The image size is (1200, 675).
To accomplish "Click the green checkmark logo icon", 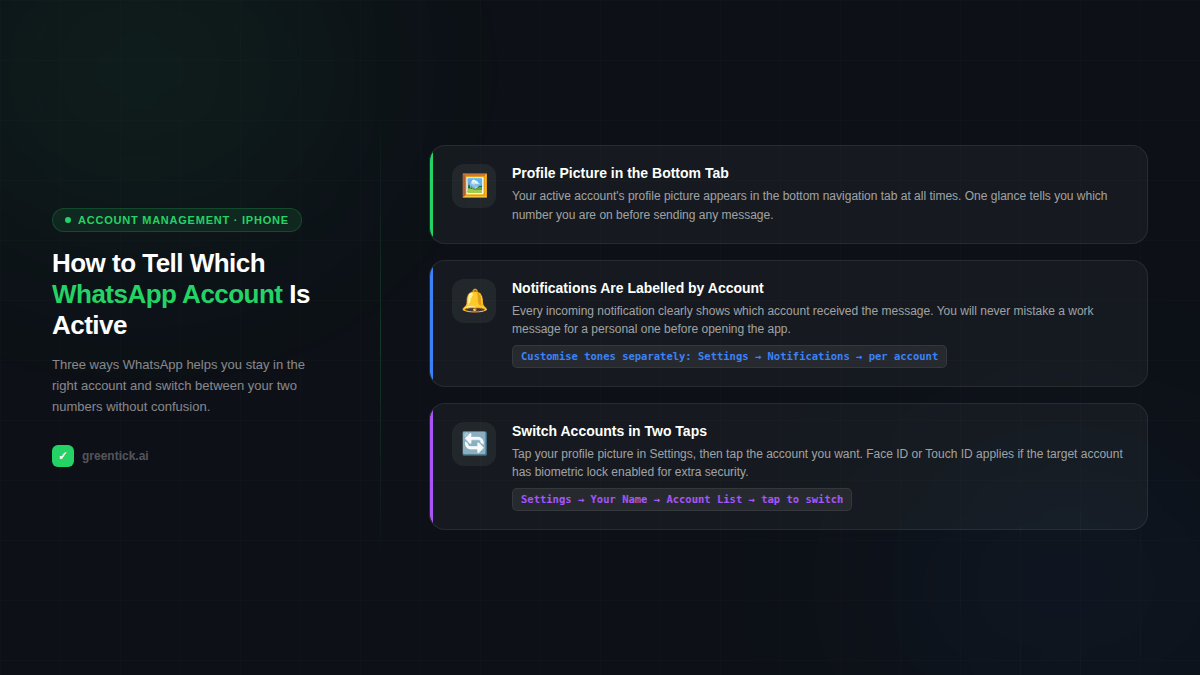I will pos(63,456).
